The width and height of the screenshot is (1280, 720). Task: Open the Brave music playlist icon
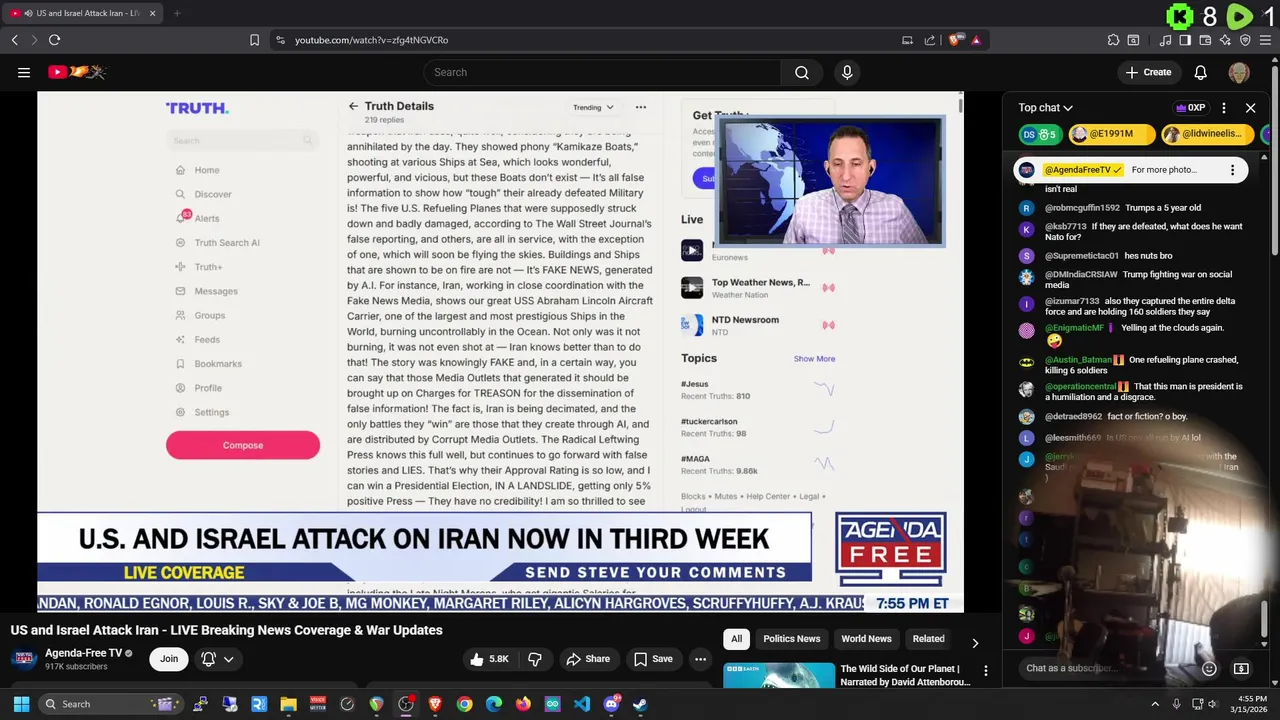click(x=1165, y=40)
